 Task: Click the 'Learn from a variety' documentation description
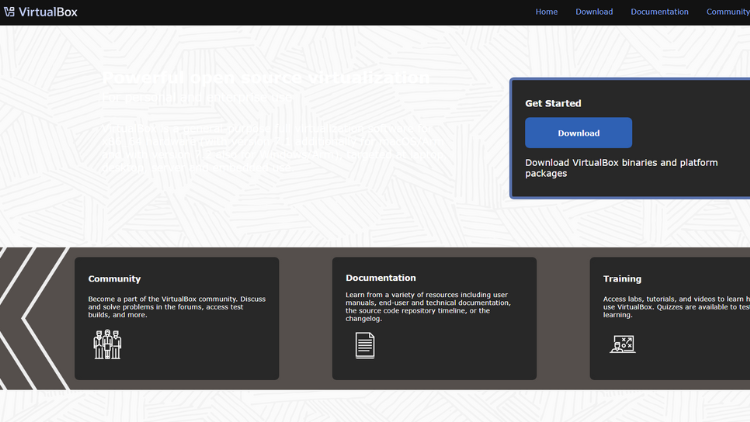pyautogui.click(x=428, y=302)
